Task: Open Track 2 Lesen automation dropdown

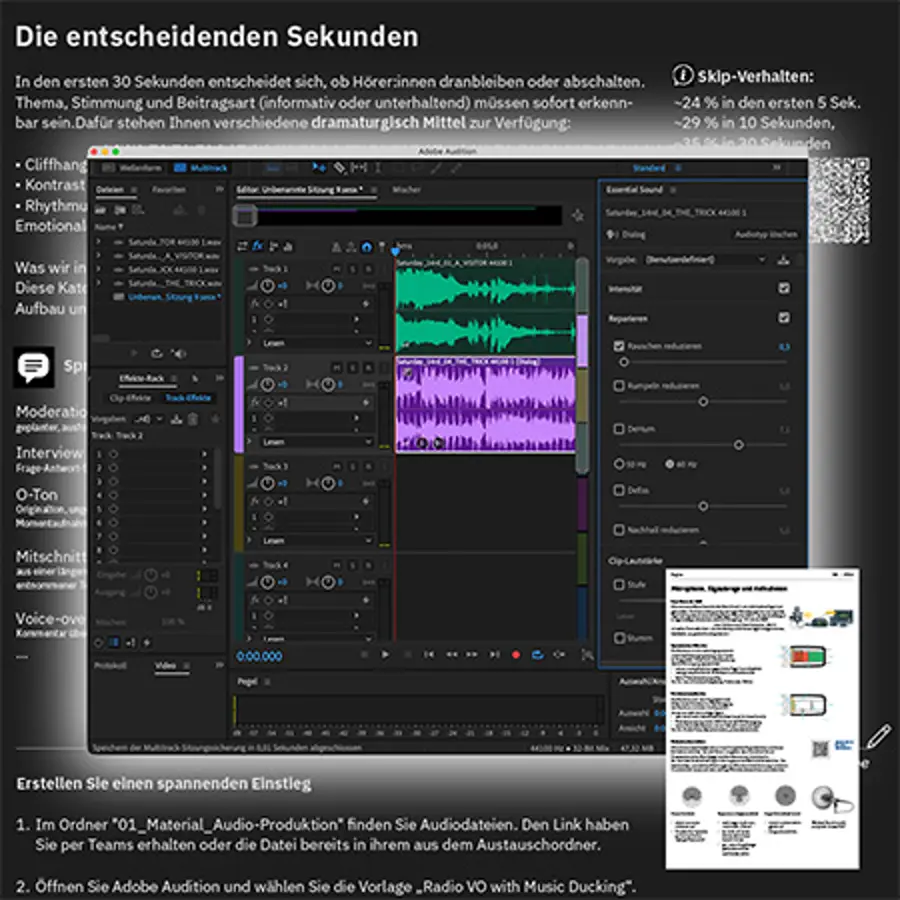Action: (x=317, y=441)
